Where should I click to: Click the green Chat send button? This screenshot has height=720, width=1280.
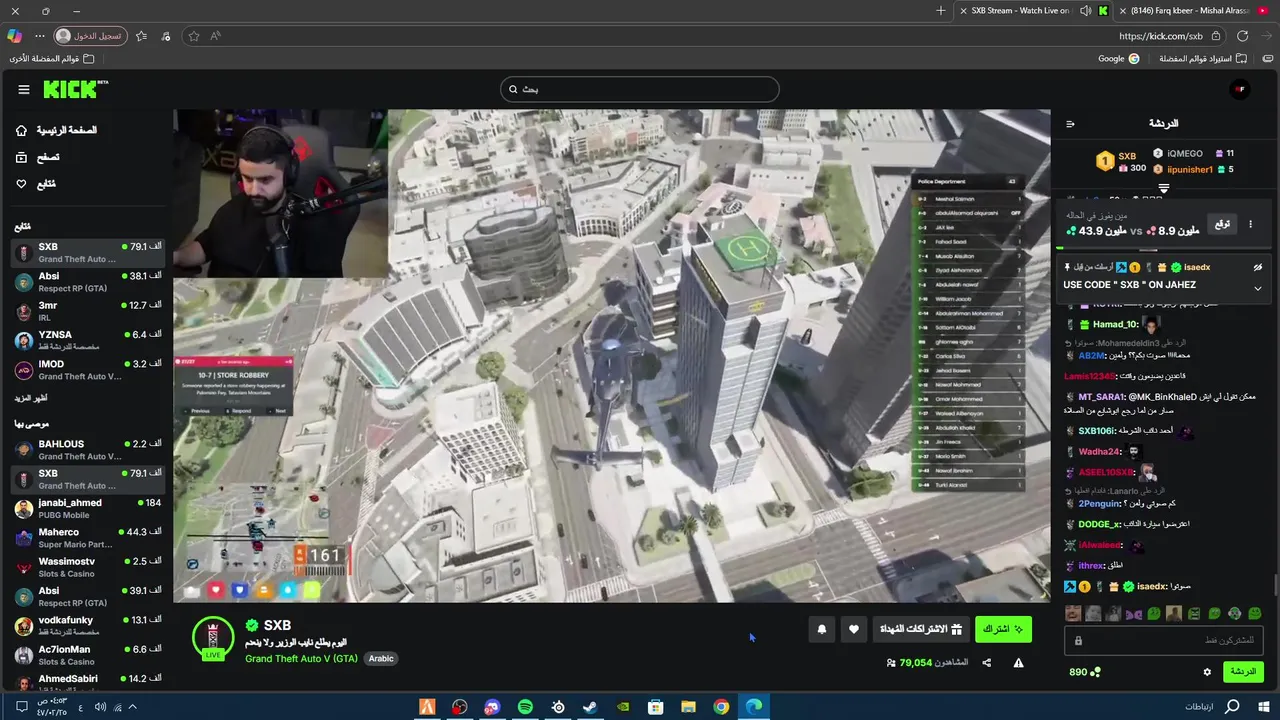click(x=1243, y=672)
